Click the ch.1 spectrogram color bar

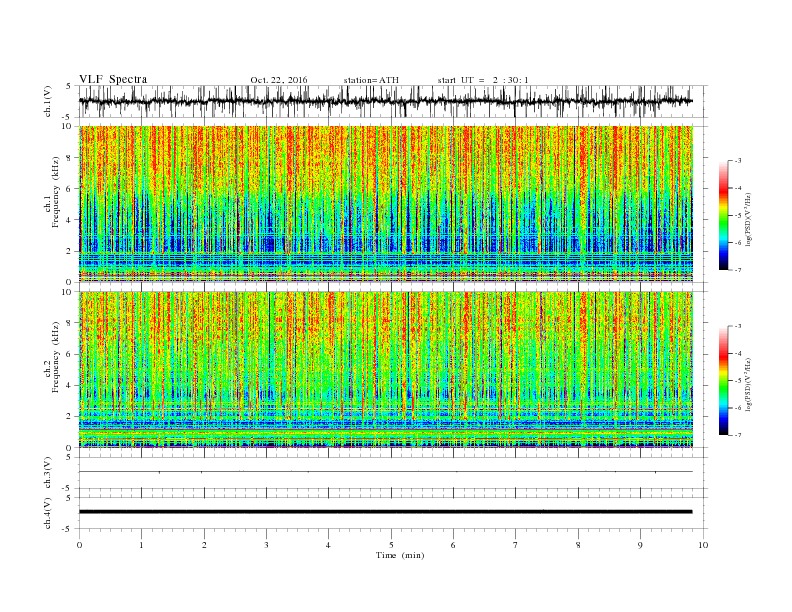point(724,215)
